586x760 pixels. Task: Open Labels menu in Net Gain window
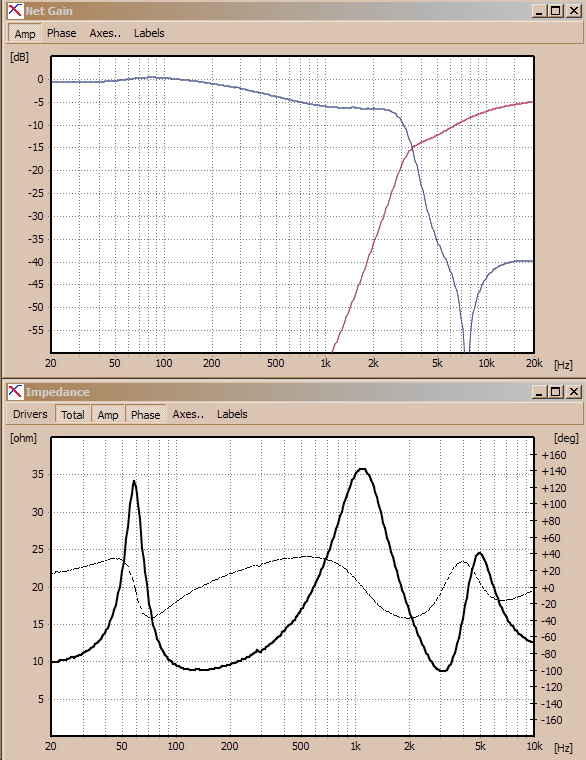(x=149, y=33)
